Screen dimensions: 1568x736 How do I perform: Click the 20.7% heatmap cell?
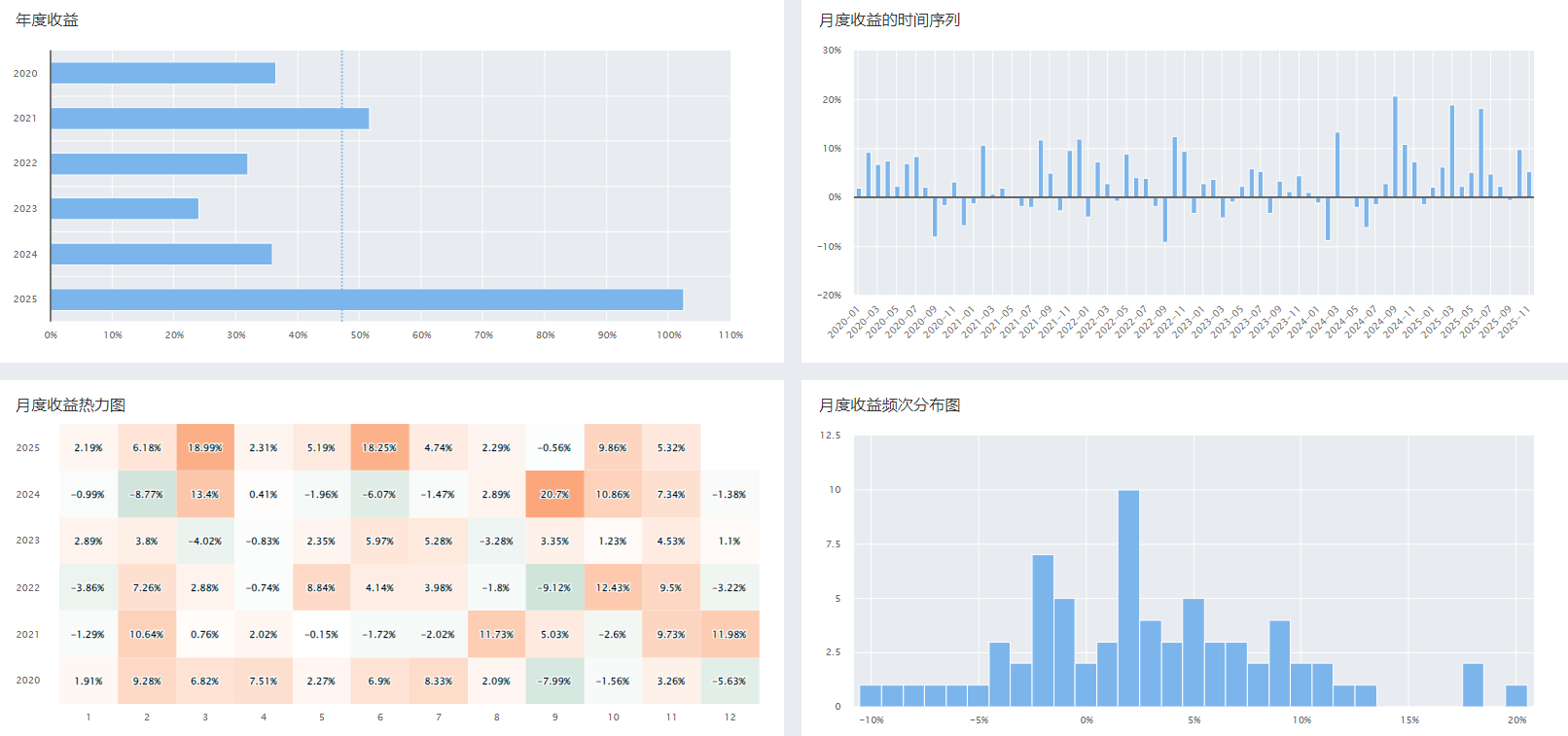554,494
